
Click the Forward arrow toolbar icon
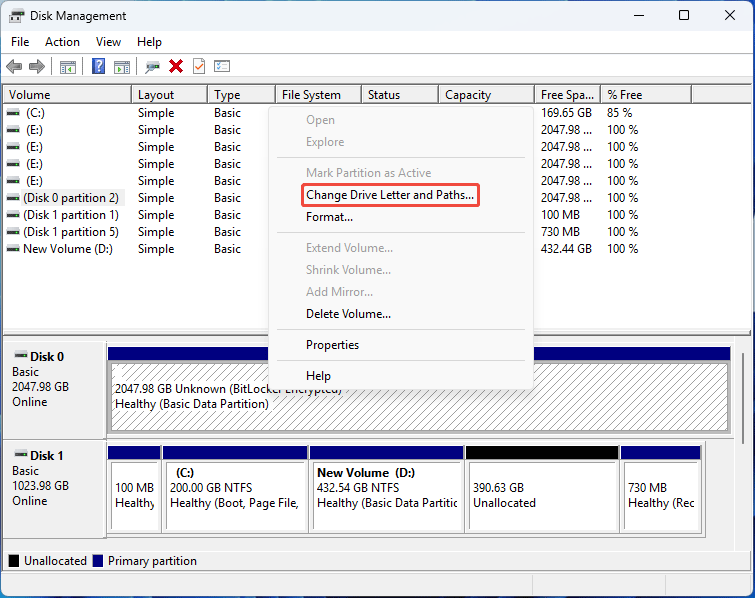click(x=37, y=66)
